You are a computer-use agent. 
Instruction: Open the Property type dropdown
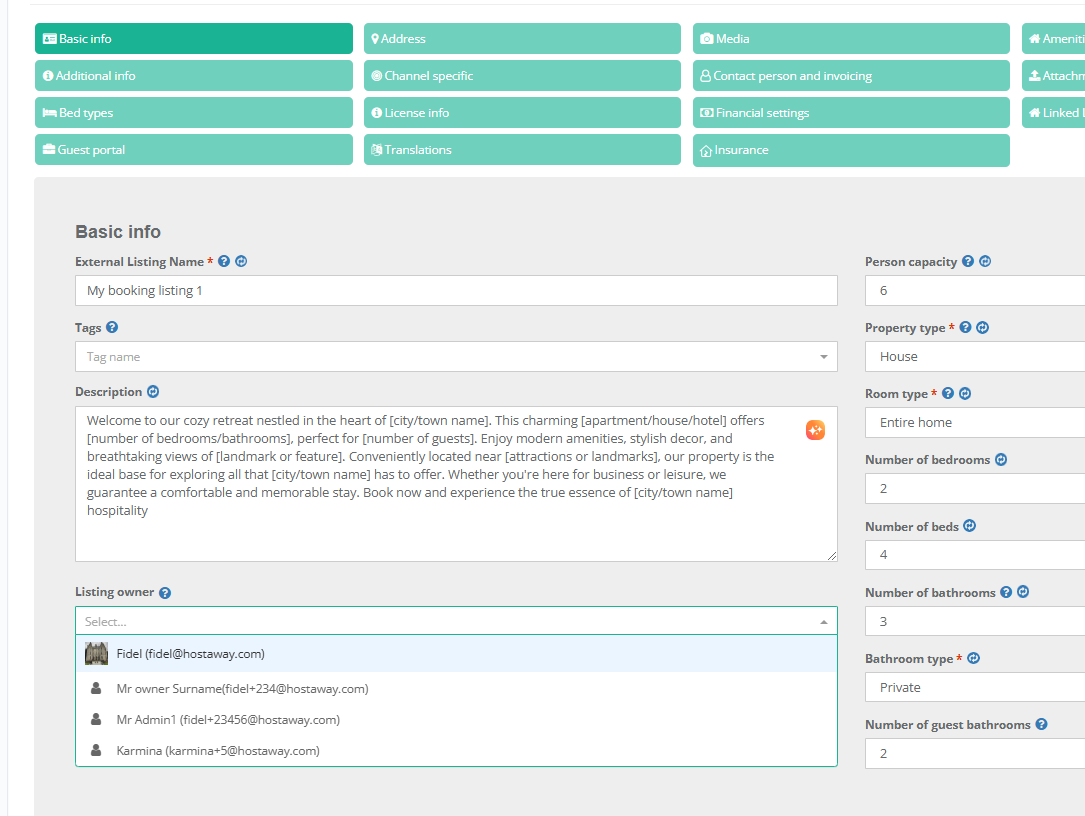coord(975,357)
